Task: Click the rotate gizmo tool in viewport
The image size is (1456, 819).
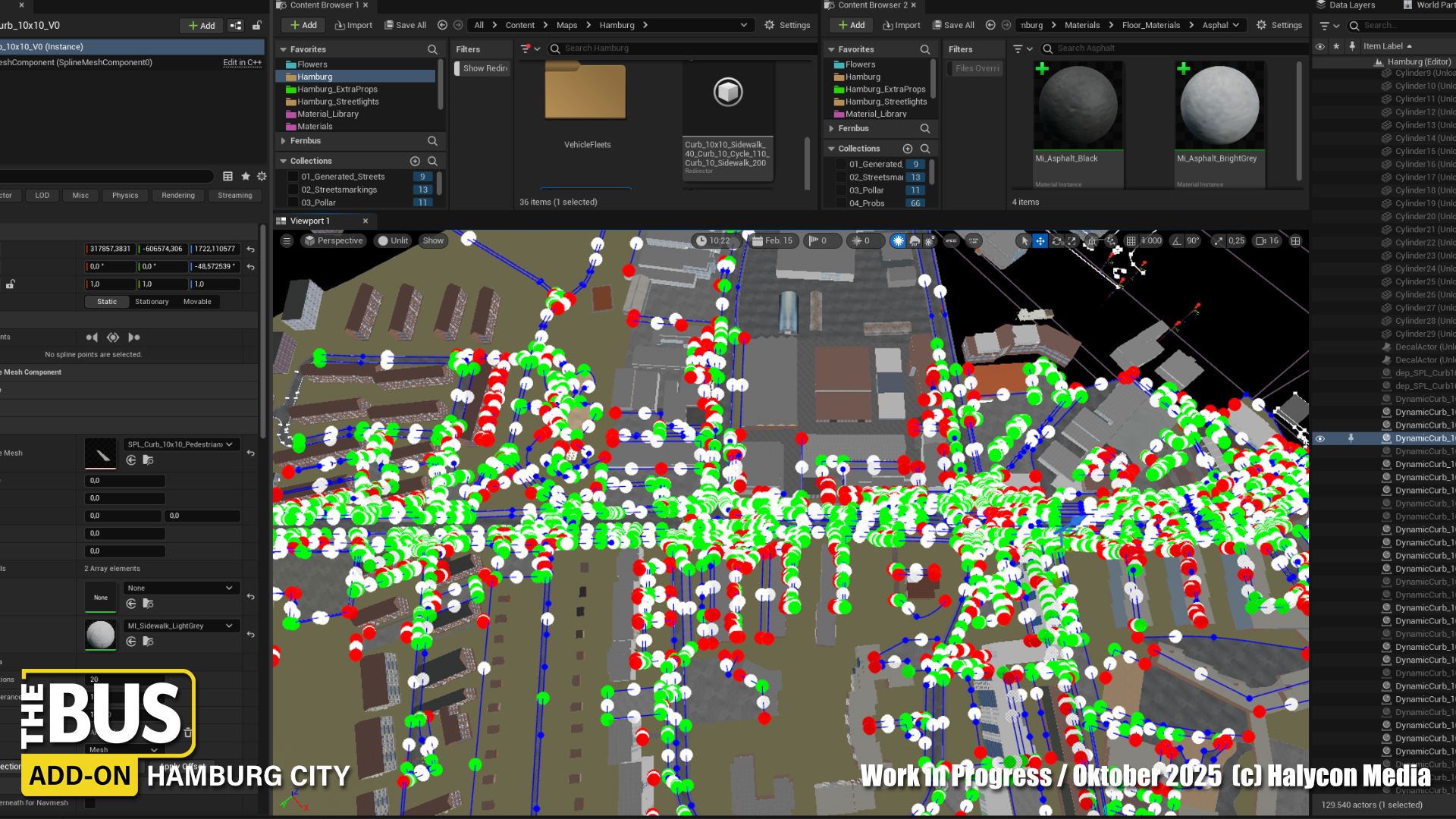Action: pyautogui.click(x=1056, y=241)
